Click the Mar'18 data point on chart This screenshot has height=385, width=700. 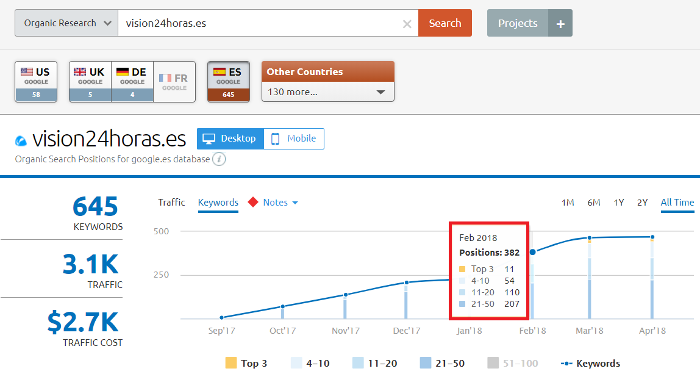click(590, 238)
